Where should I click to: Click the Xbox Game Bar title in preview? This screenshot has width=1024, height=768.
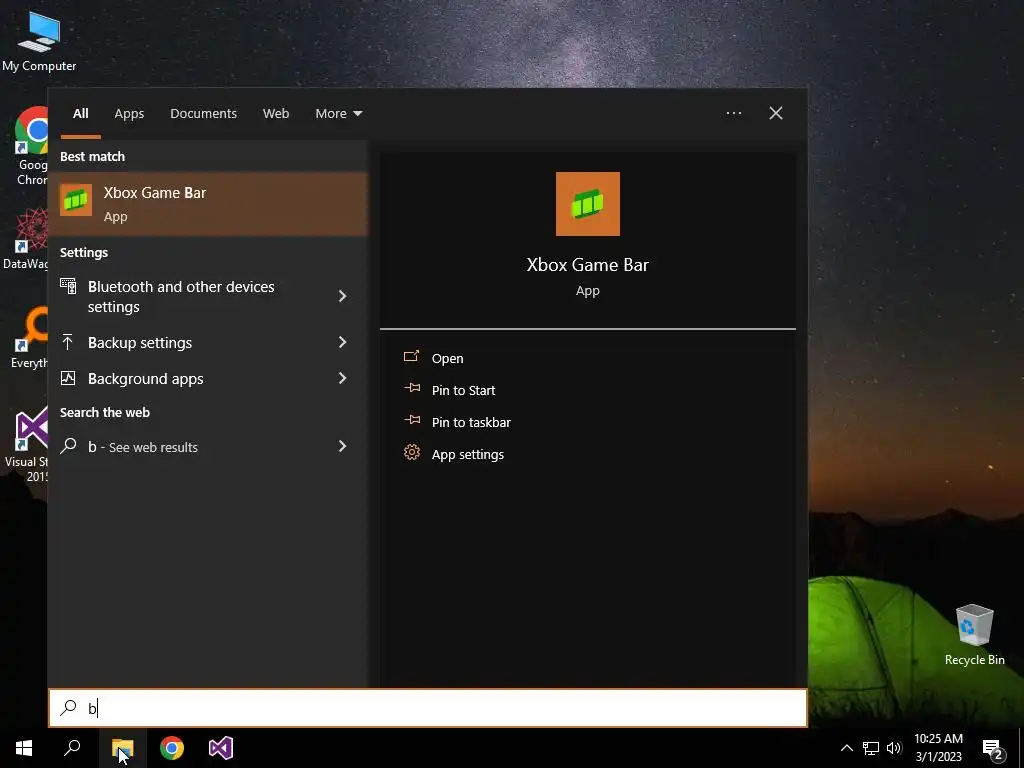(588, 264)
